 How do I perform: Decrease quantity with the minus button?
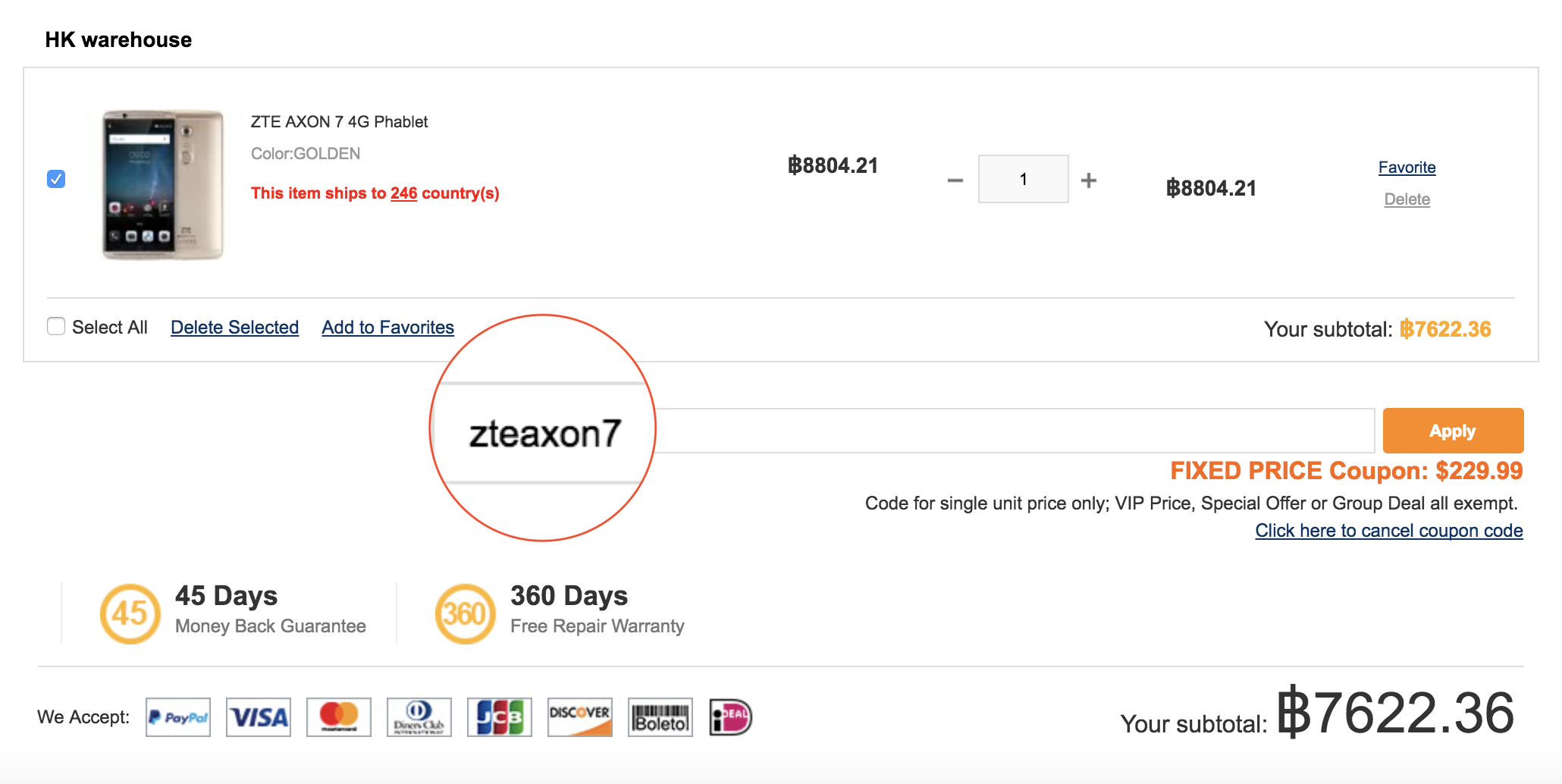(955, 180)
